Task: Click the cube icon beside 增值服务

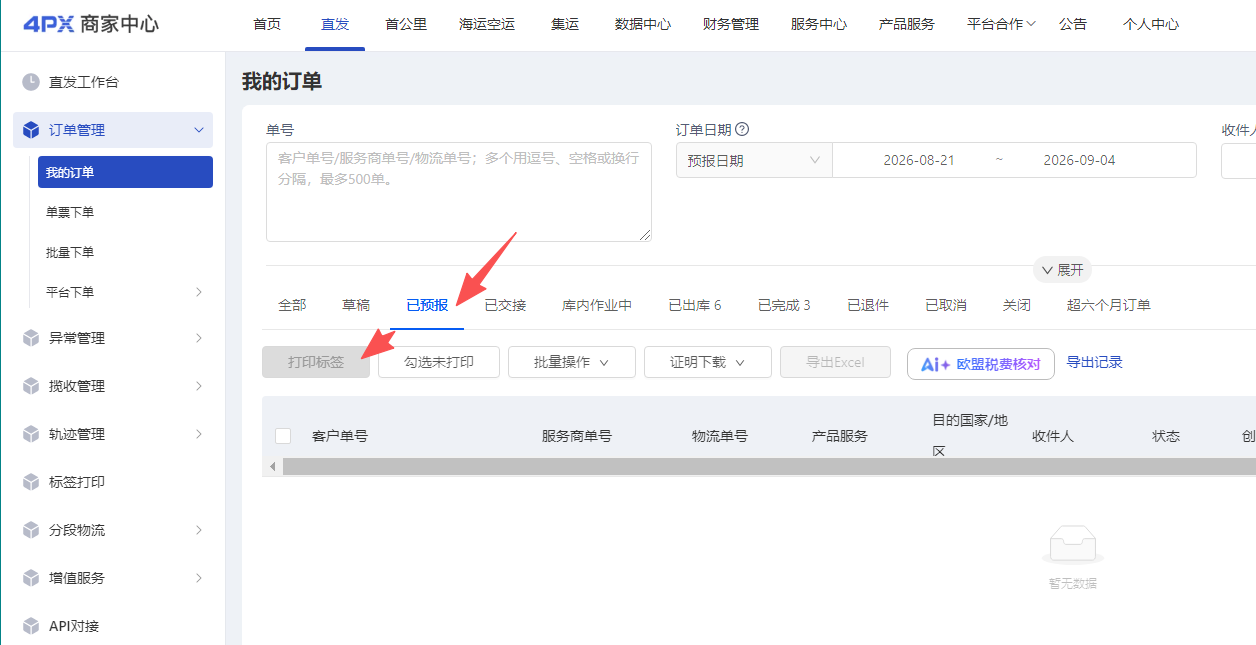Action: coord(31,578)
